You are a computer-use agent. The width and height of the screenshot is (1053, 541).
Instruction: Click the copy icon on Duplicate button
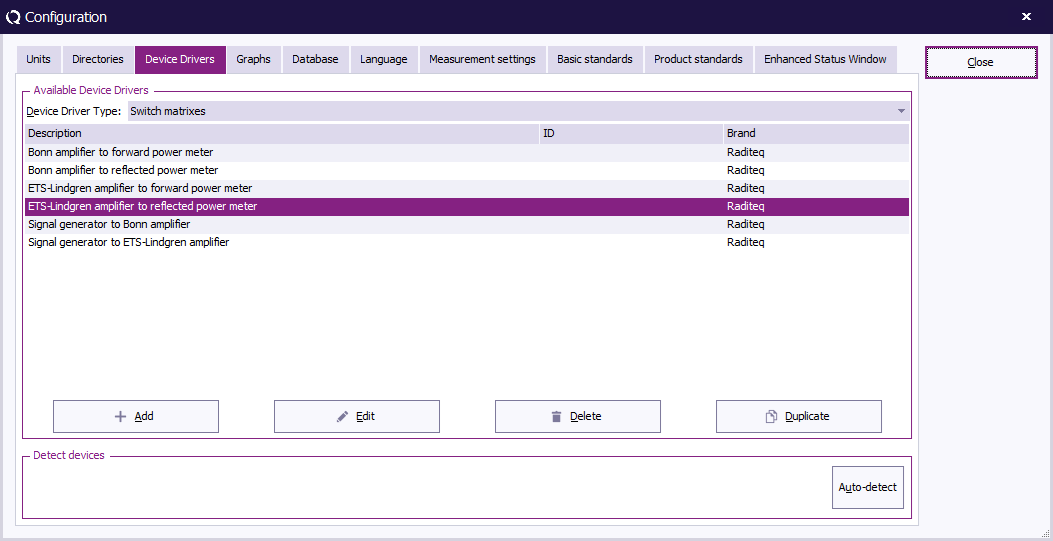click(x=771, y=417)
